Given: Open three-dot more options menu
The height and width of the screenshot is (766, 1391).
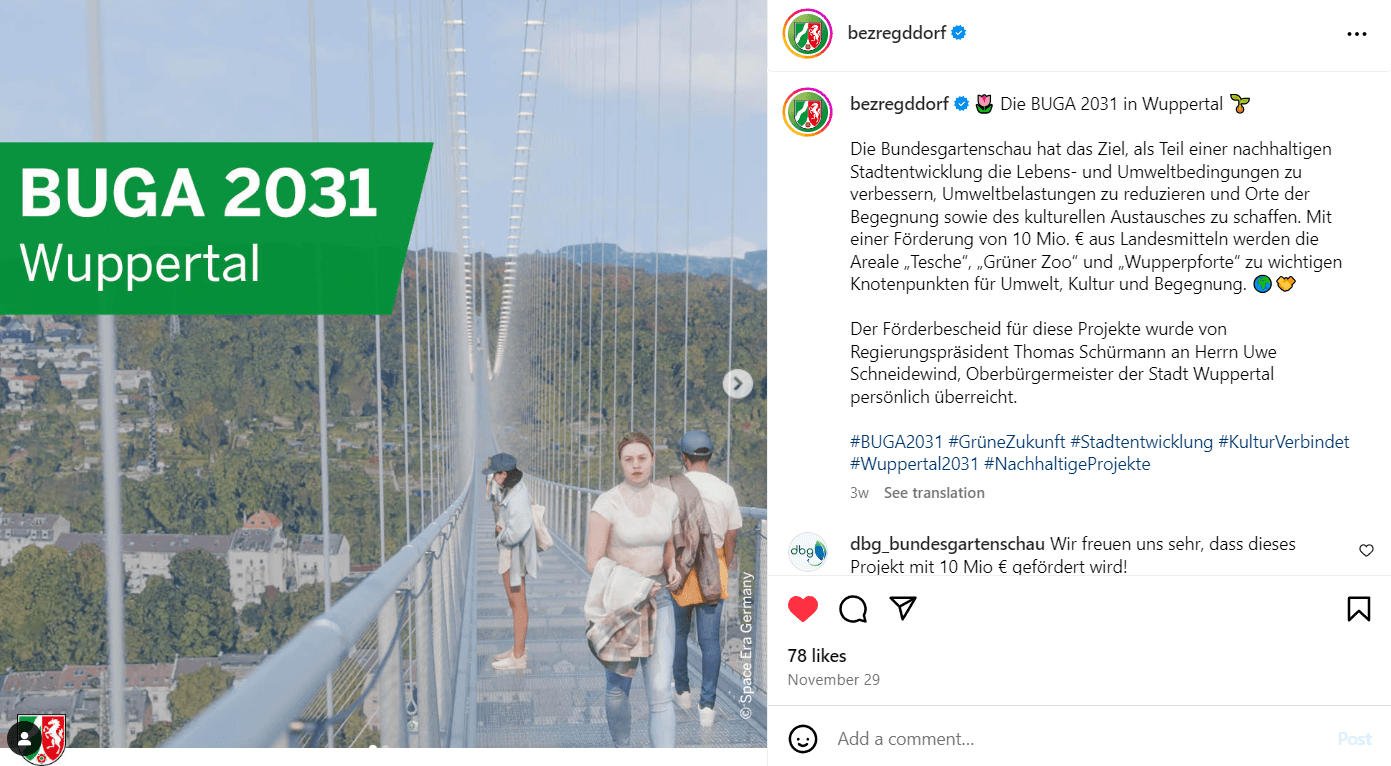Looking at the screenshot, I should point(1356,34).
